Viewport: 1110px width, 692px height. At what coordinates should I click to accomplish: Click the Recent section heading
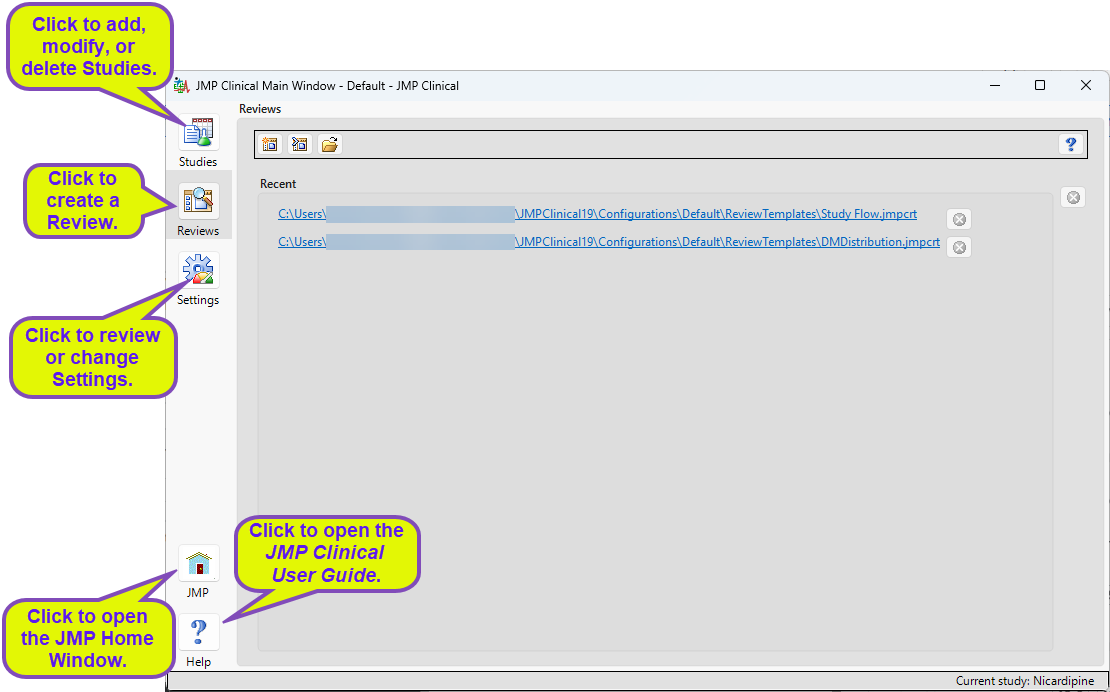(278, 184)
